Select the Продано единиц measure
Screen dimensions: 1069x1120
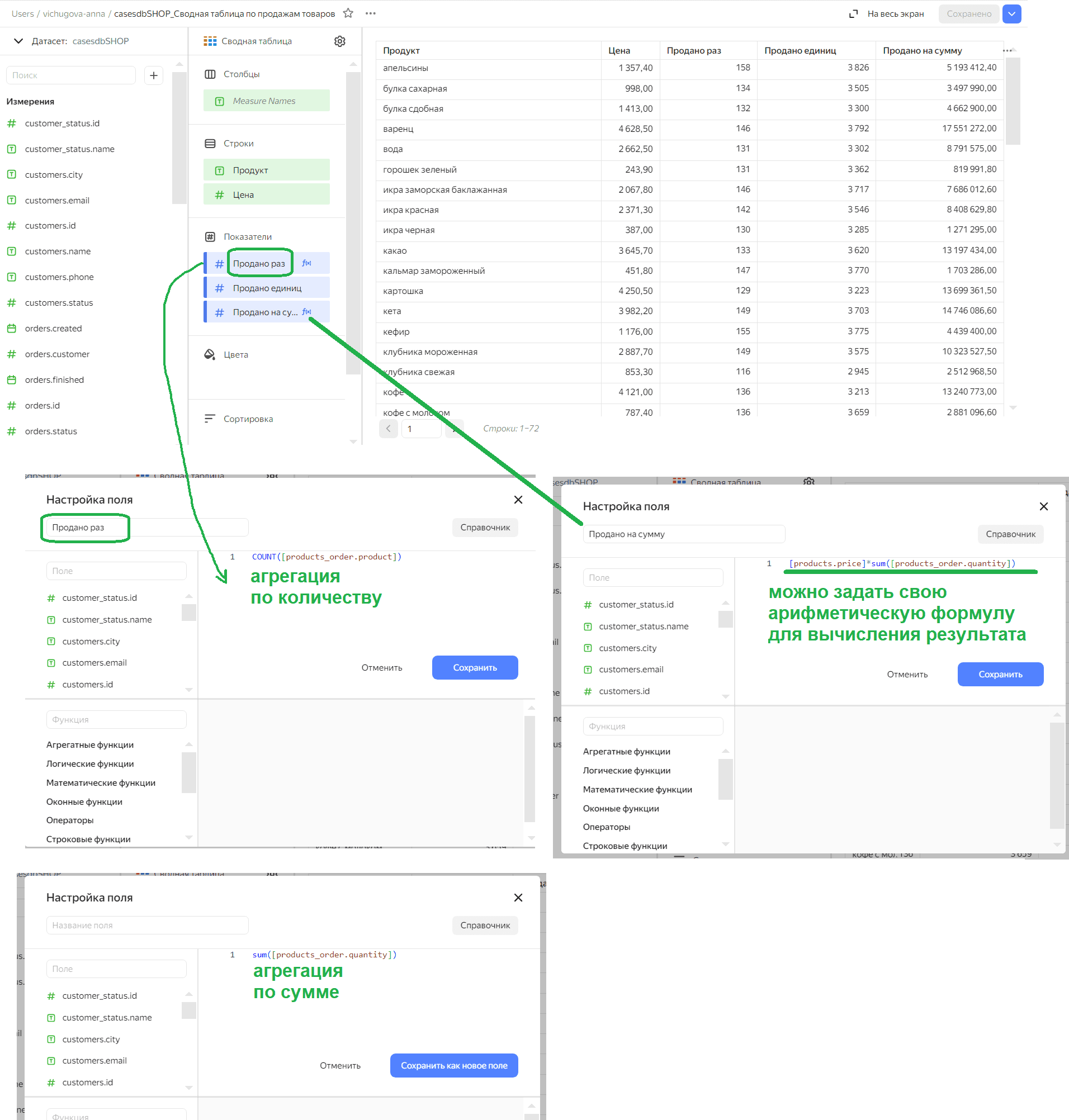(x=267, y=288)
